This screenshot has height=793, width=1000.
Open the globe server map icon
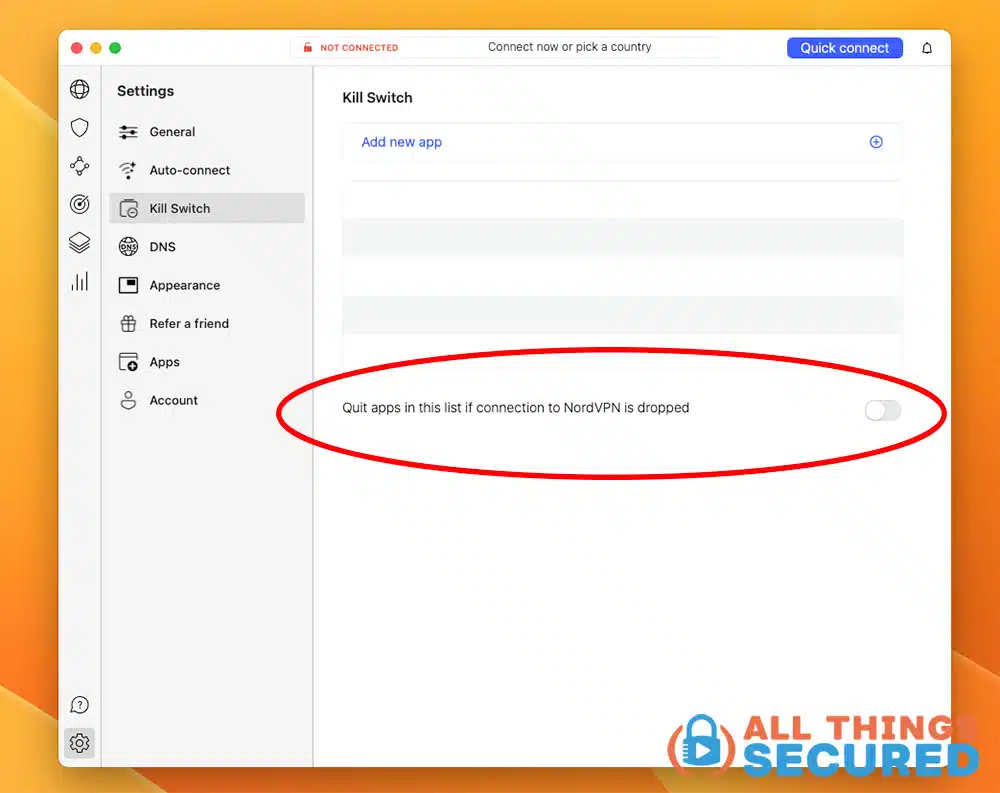[x=79, y=89]
